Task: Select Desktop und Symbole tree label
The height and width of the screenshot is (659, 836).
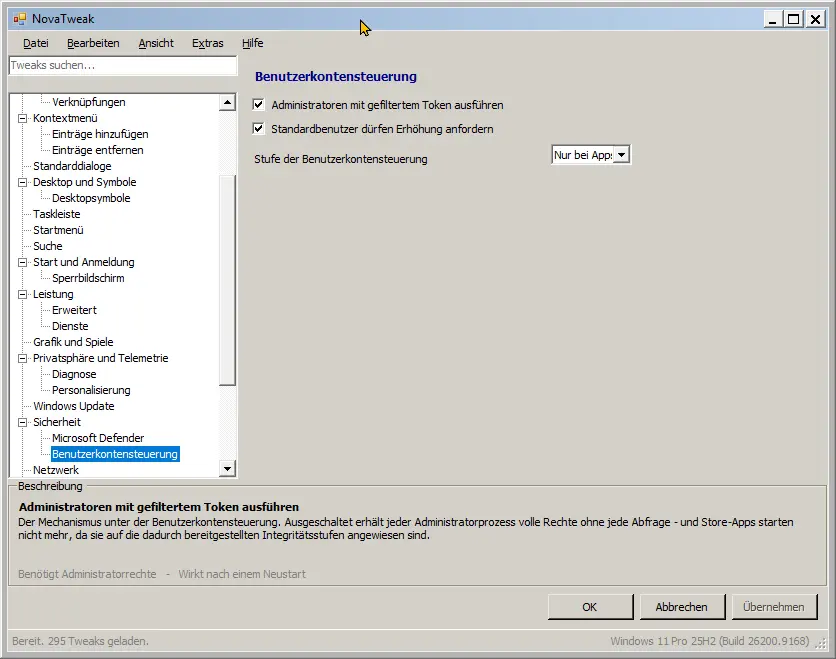Action: pos(85,182)
